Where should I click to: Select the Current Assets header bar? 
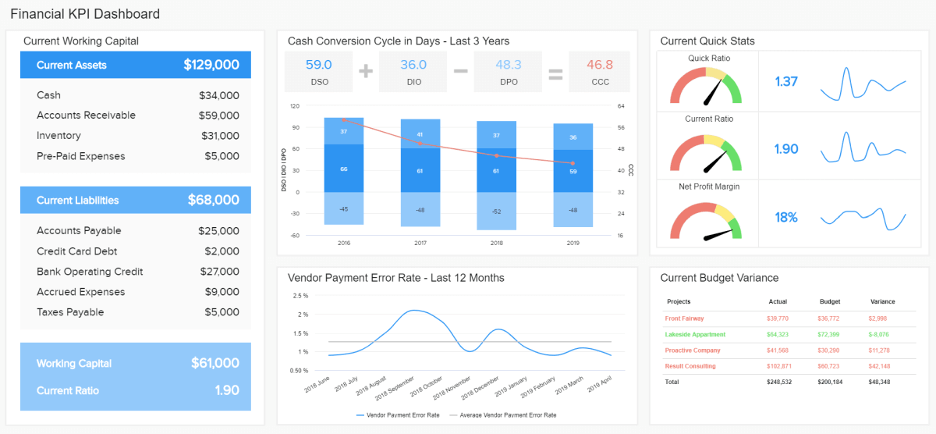136,65
